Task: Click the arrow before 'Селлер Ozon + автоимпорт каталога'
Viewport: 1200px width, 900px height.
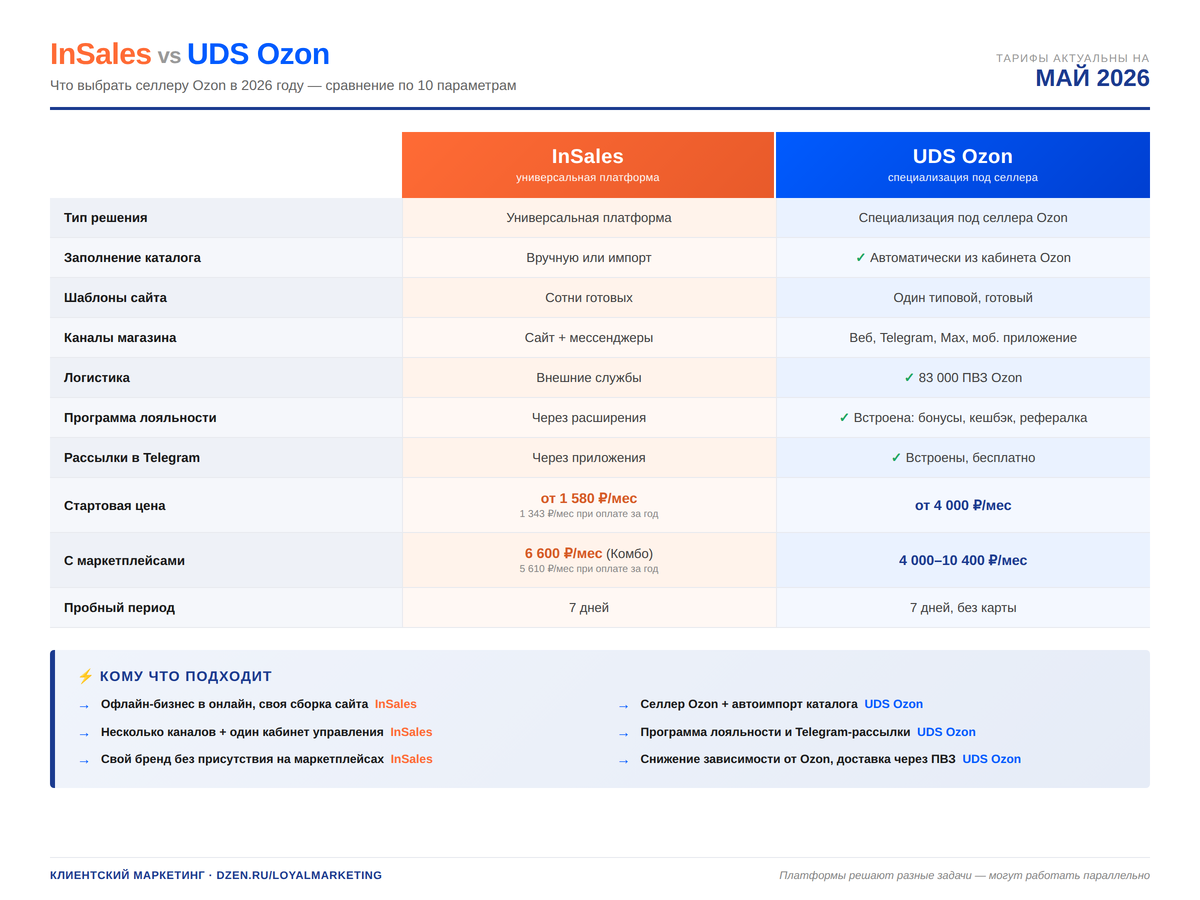Action: tap(624, 706)
